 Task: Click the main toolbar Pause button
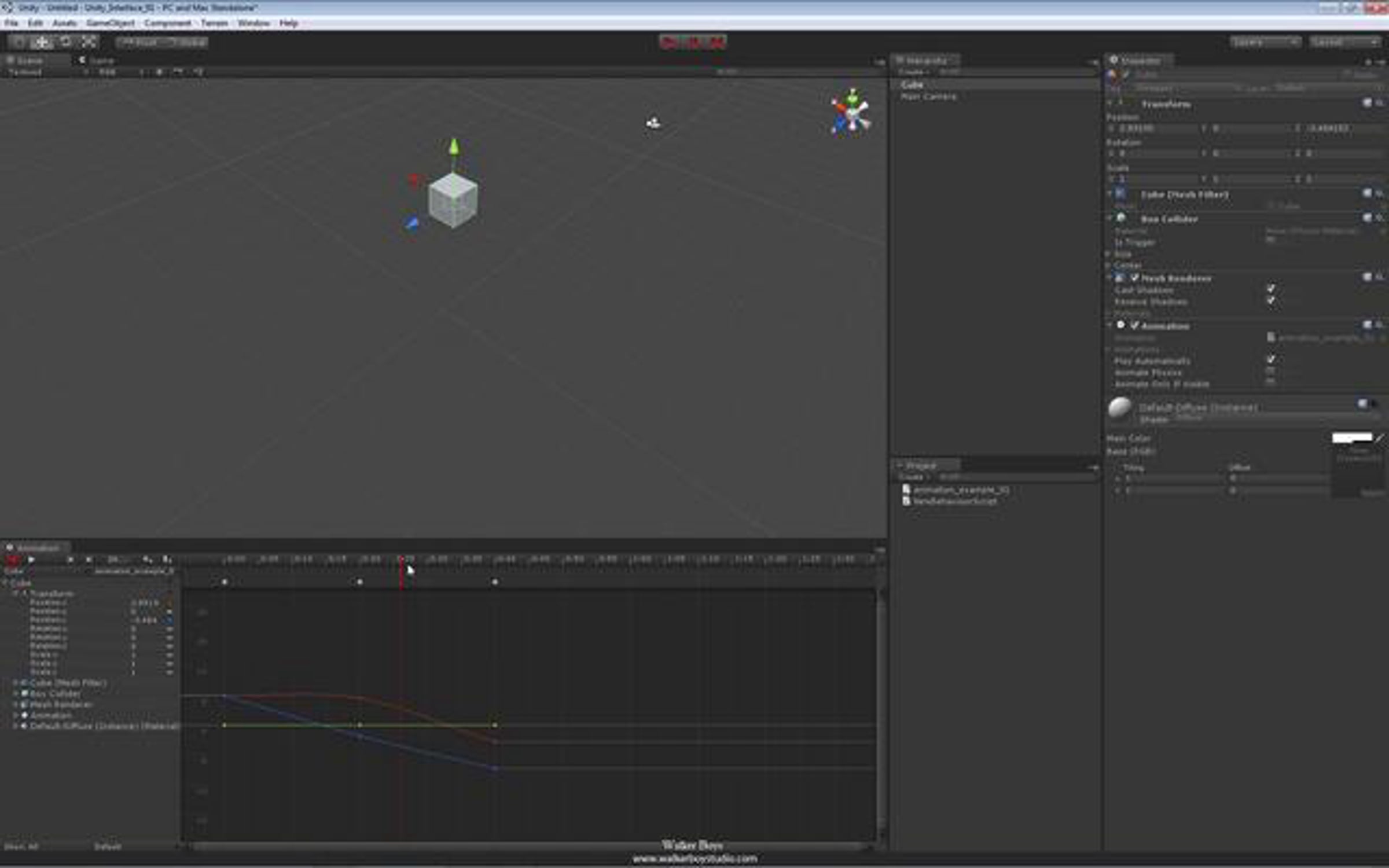[x=693, y=42]
